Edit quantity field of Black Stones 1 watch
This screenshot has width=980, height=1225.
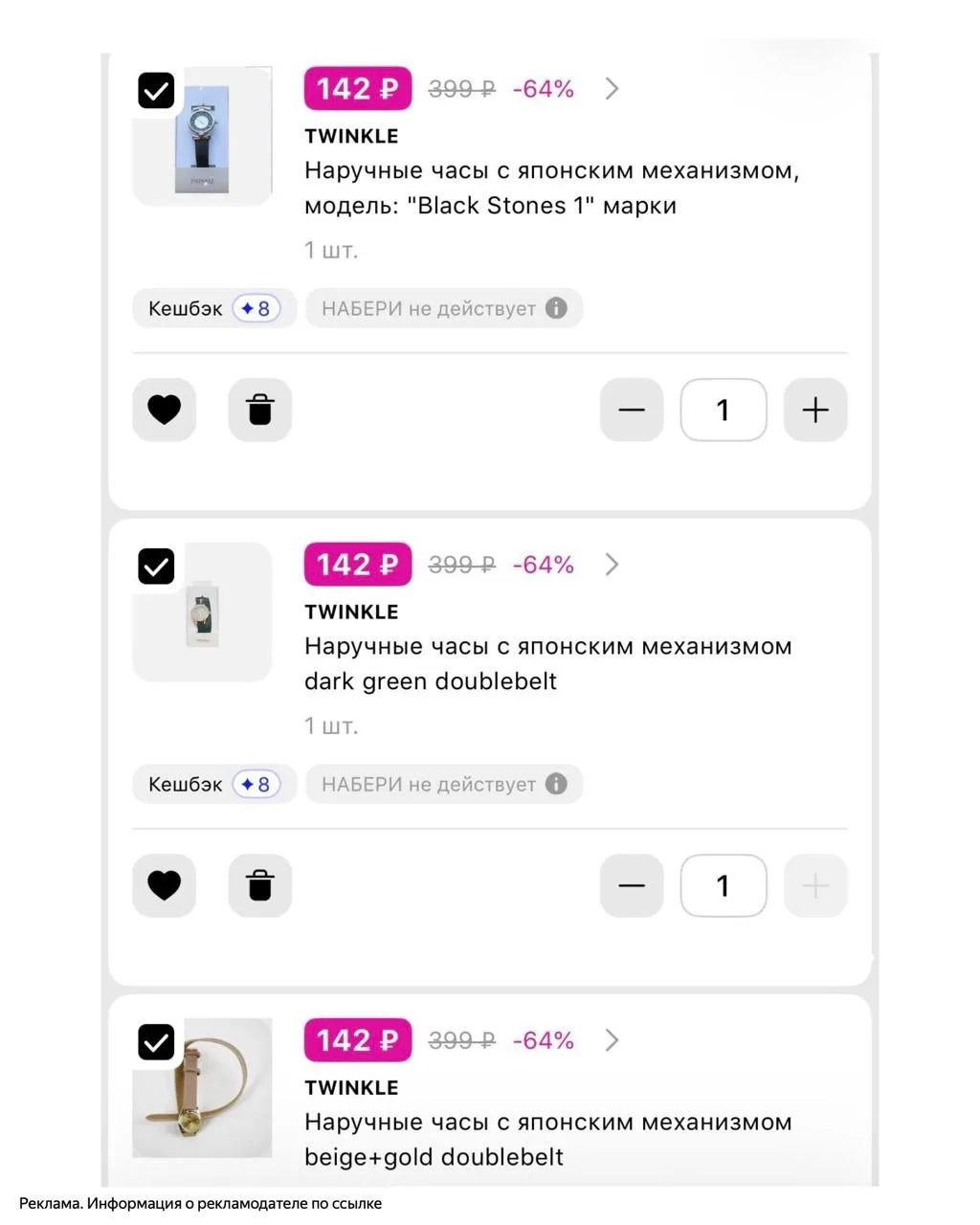tap(724, 410)
